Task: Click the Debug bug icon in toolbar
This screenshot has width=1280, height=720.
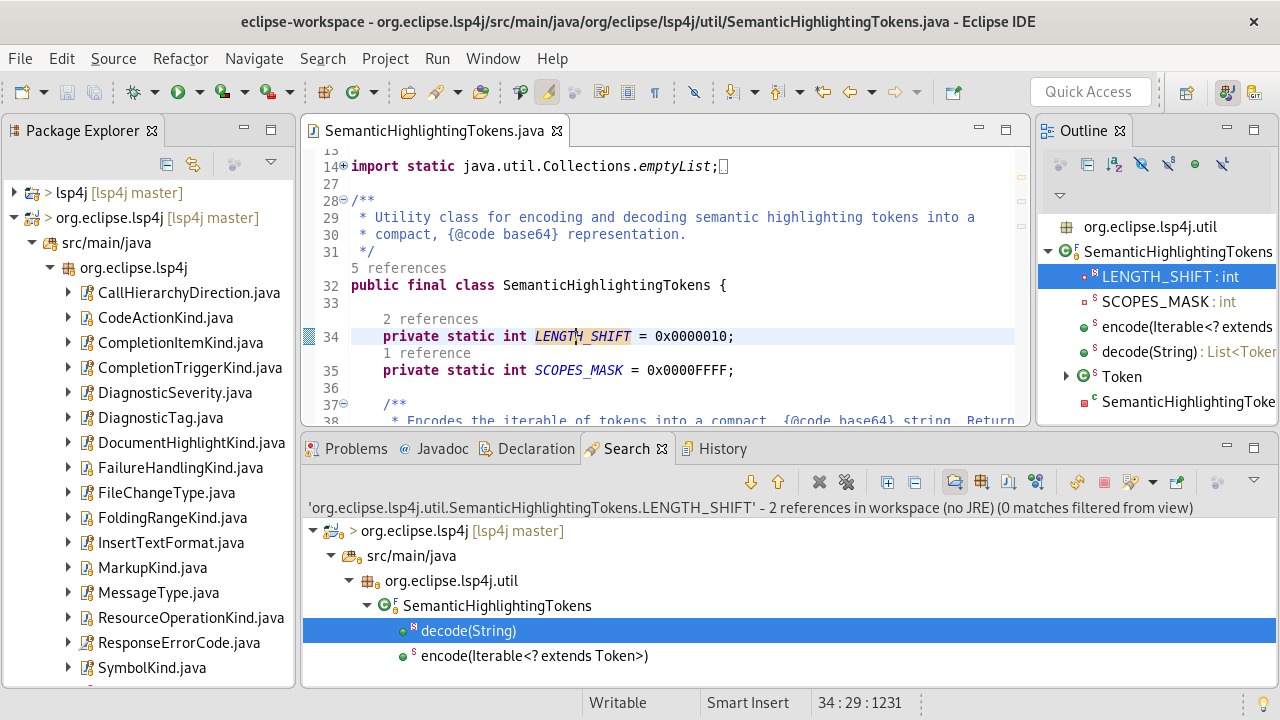Action: pyautogui.click(x=133, y=92)
